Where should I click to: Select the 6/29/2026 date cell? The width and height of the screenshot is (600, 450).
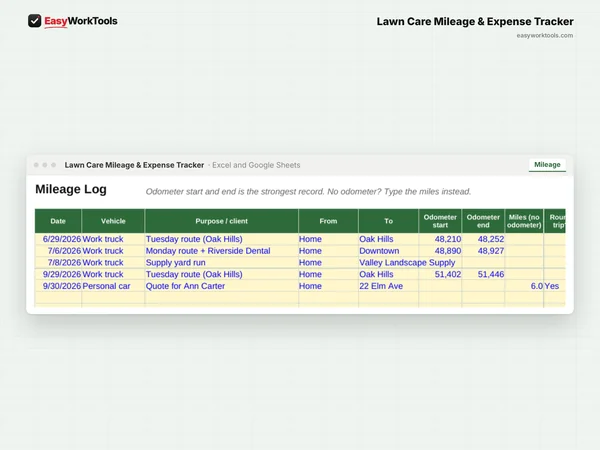(58, 239)
